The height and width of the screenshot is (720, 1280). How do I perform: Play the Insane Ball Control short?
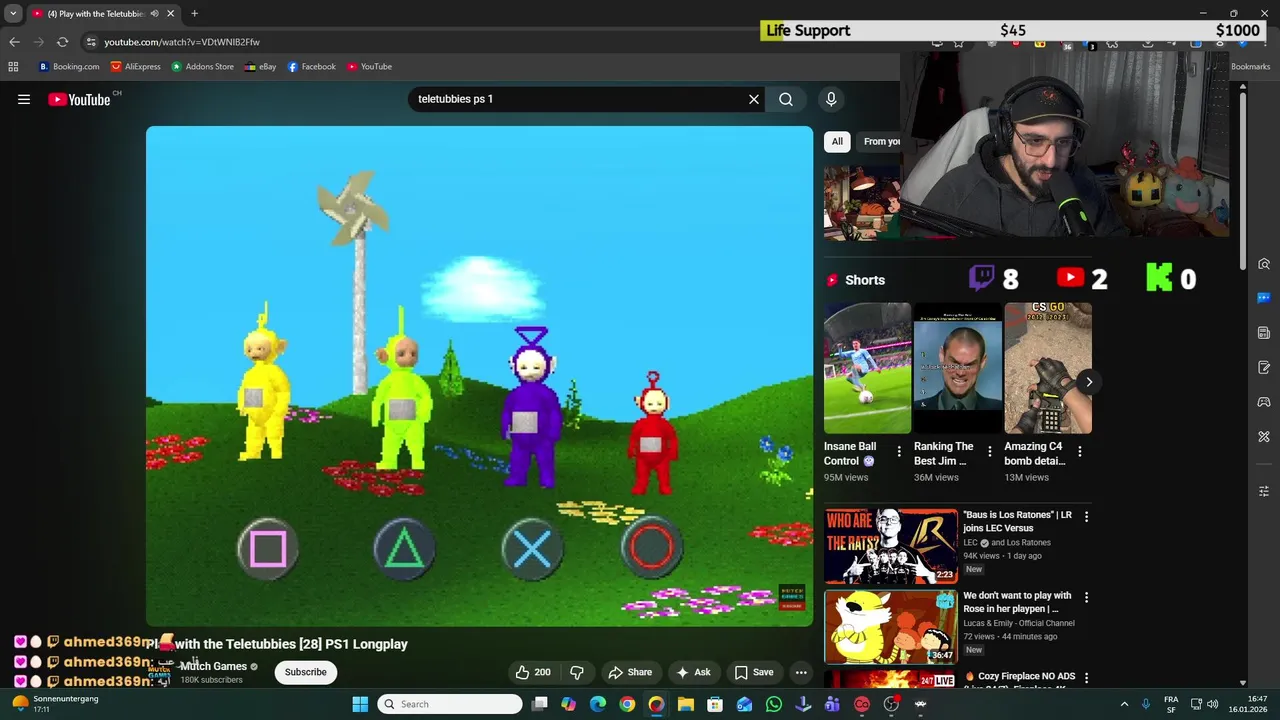(867, 368)
